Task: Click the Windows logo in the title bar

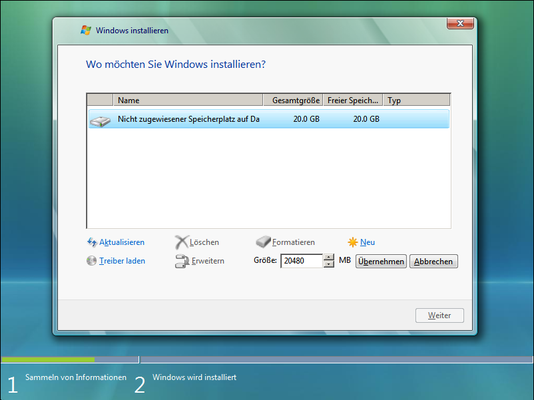Action: click(x=86, y=30)
